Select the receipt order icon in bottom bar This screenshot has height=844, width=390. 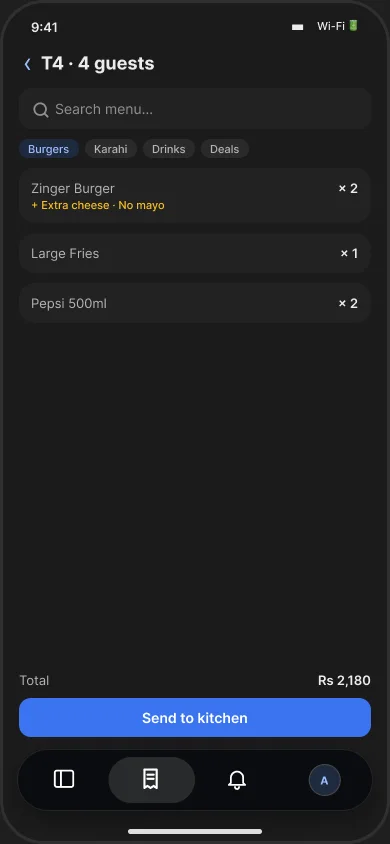[x=151, y=779]
